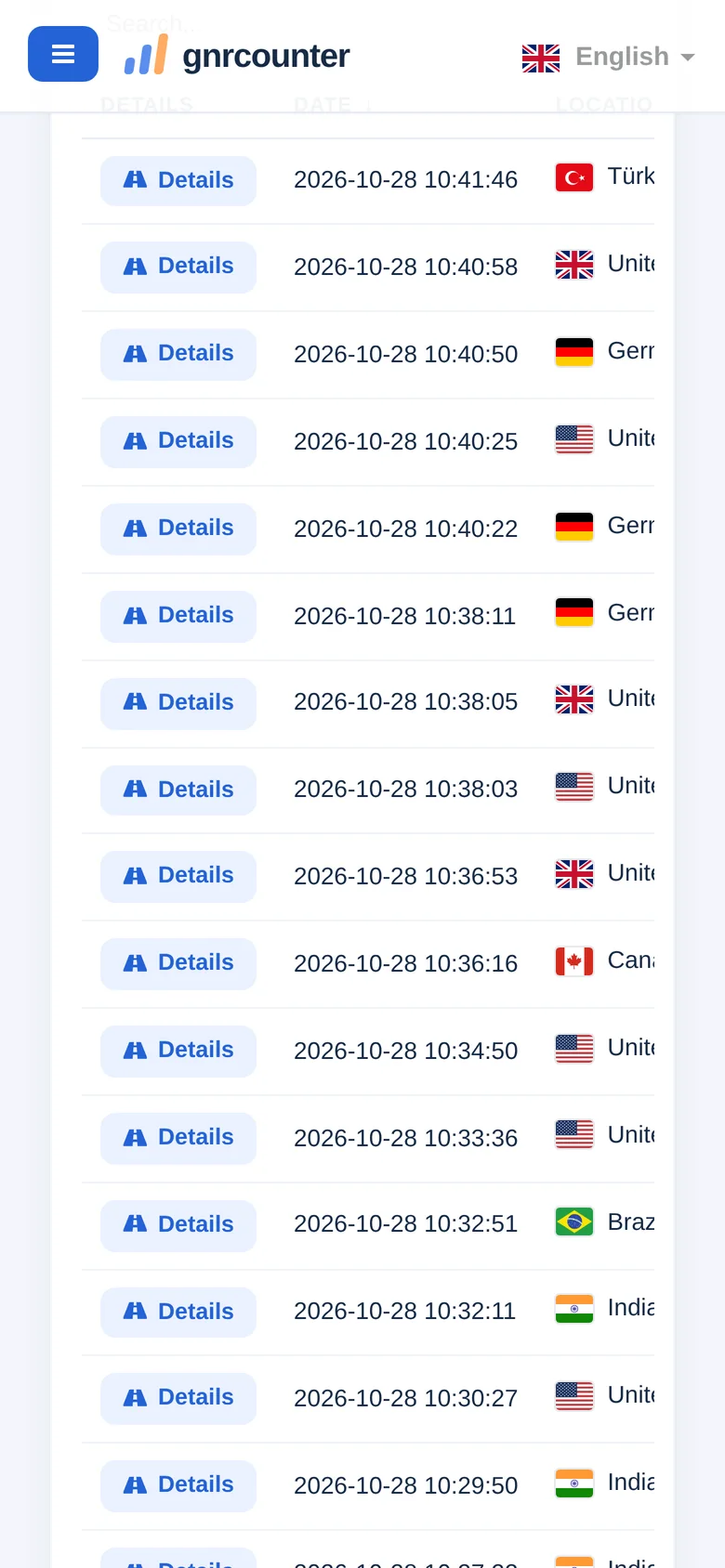Click the Canada flag icon
The width and height of the screenshot is (725, 1568).
574,961
